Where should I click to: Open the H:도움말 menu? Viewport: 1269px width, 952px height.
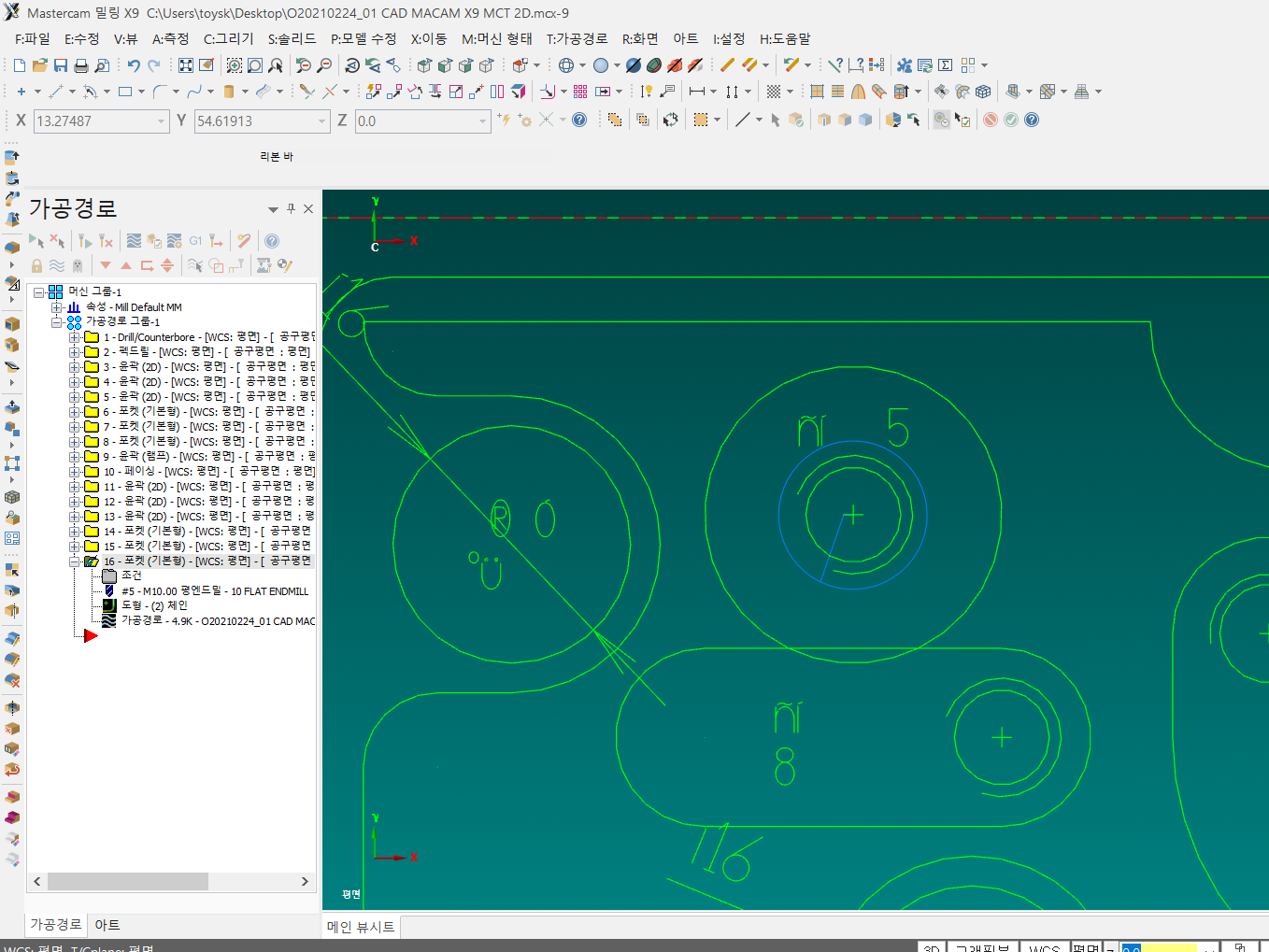[785, 39]
